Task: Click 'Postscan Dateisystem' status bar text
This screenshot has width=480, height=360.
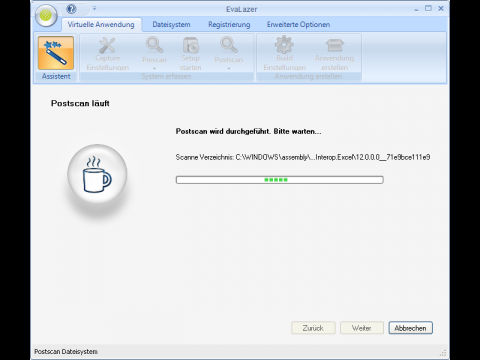Action: tap(66, 352)
